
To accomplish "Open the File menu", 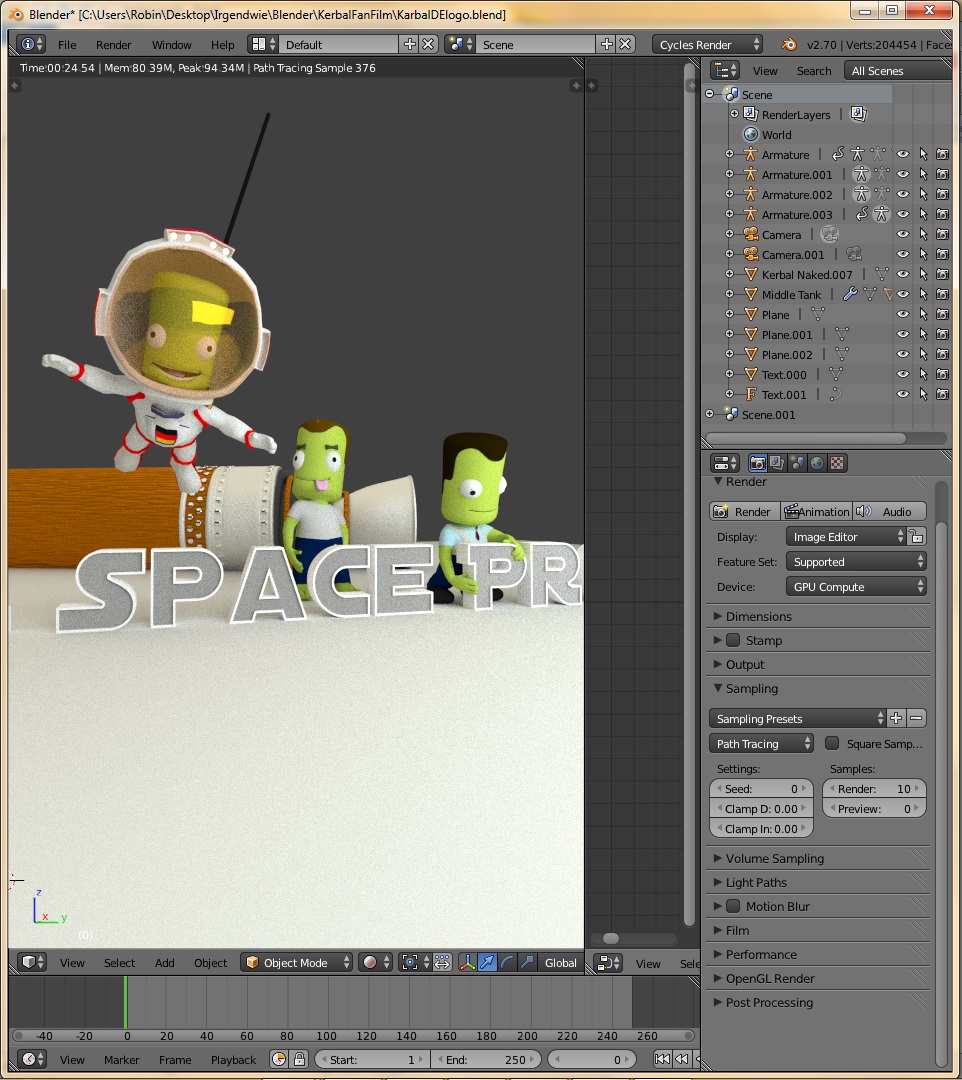I will [67, 45].
